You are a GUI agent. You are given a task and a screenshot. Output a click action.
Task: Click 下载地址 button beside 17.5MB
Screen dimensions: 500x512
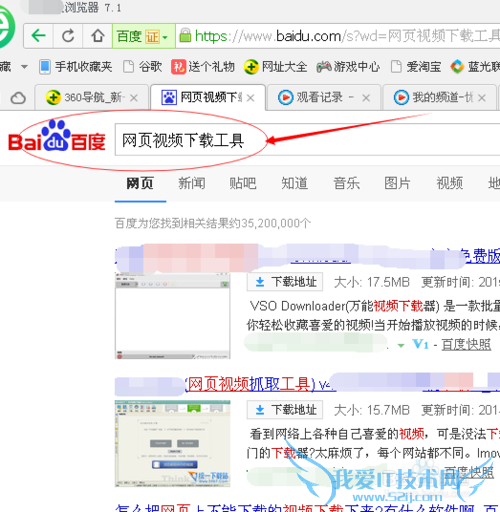tap(285, 282)
